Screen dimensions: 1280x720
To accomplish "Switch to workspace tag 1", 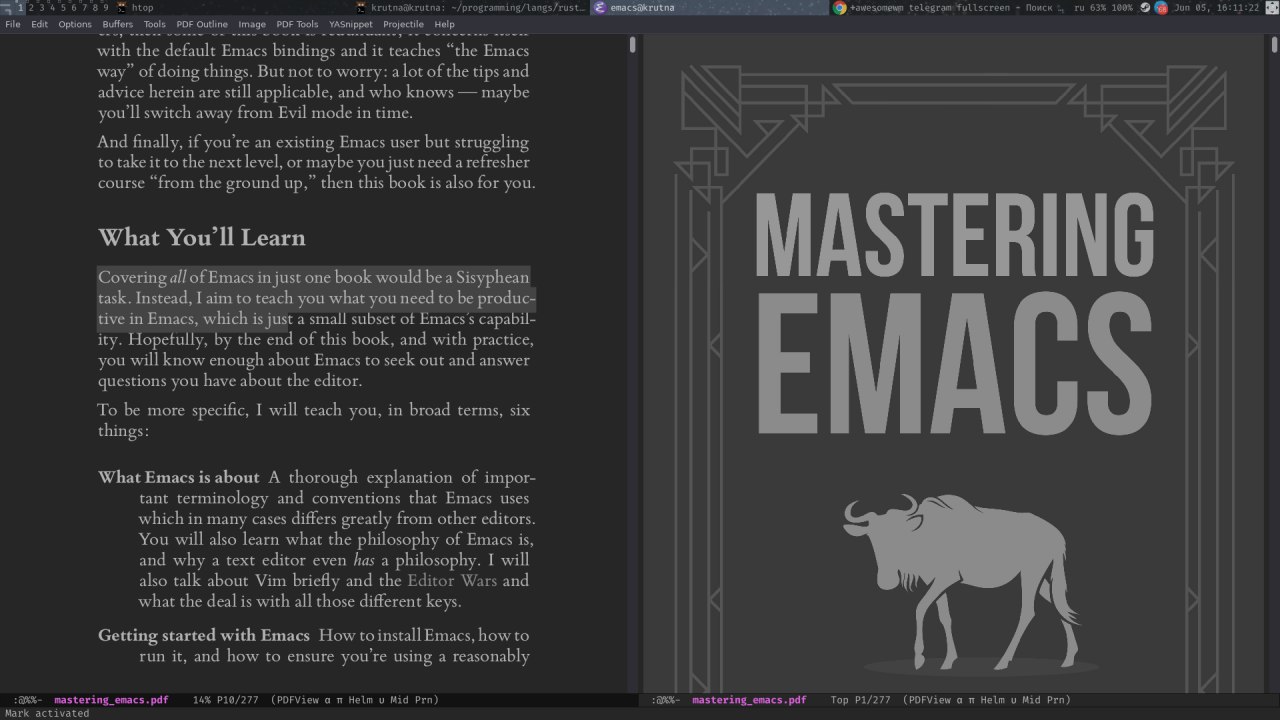I will pyautogui.click(x=20, y=7).
